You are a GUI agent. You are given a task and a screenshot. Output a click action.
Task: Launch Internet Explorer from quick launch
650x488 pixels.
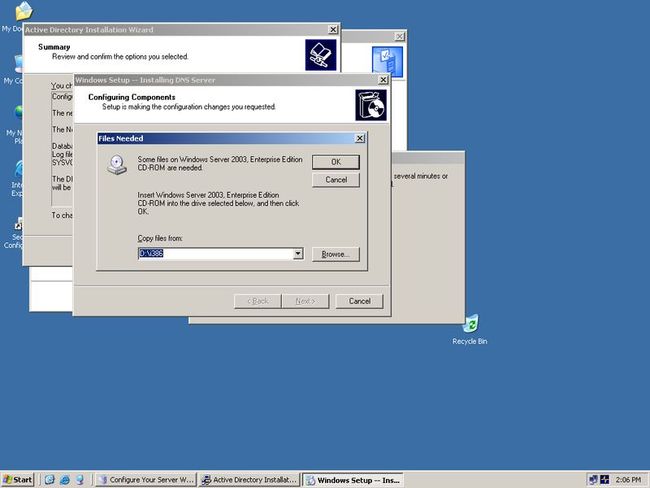coord(65,480)
